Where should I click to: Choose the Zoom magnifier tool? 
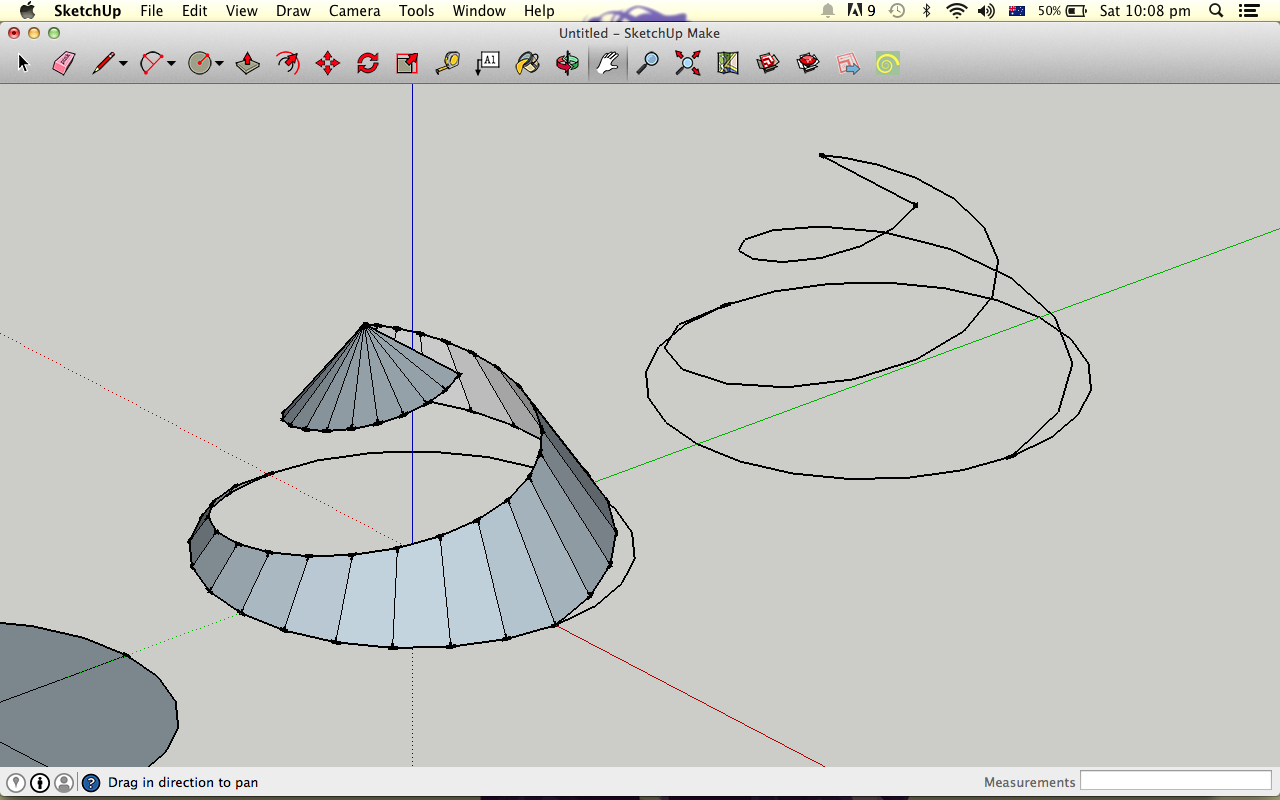pos(648,64)
